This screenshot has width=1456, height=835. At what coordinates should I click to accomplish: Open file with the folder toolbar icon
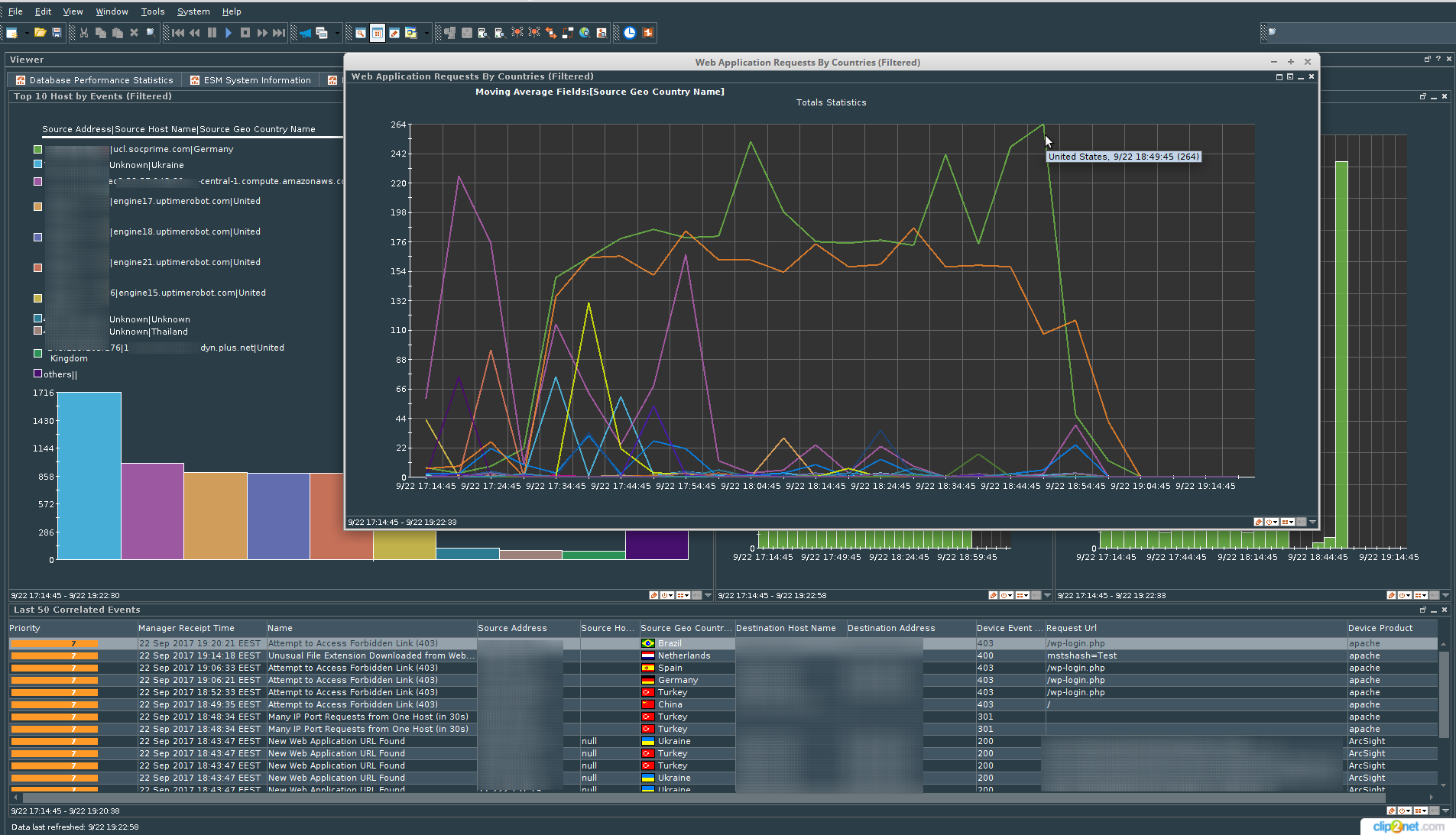click(x=40, y=33)
